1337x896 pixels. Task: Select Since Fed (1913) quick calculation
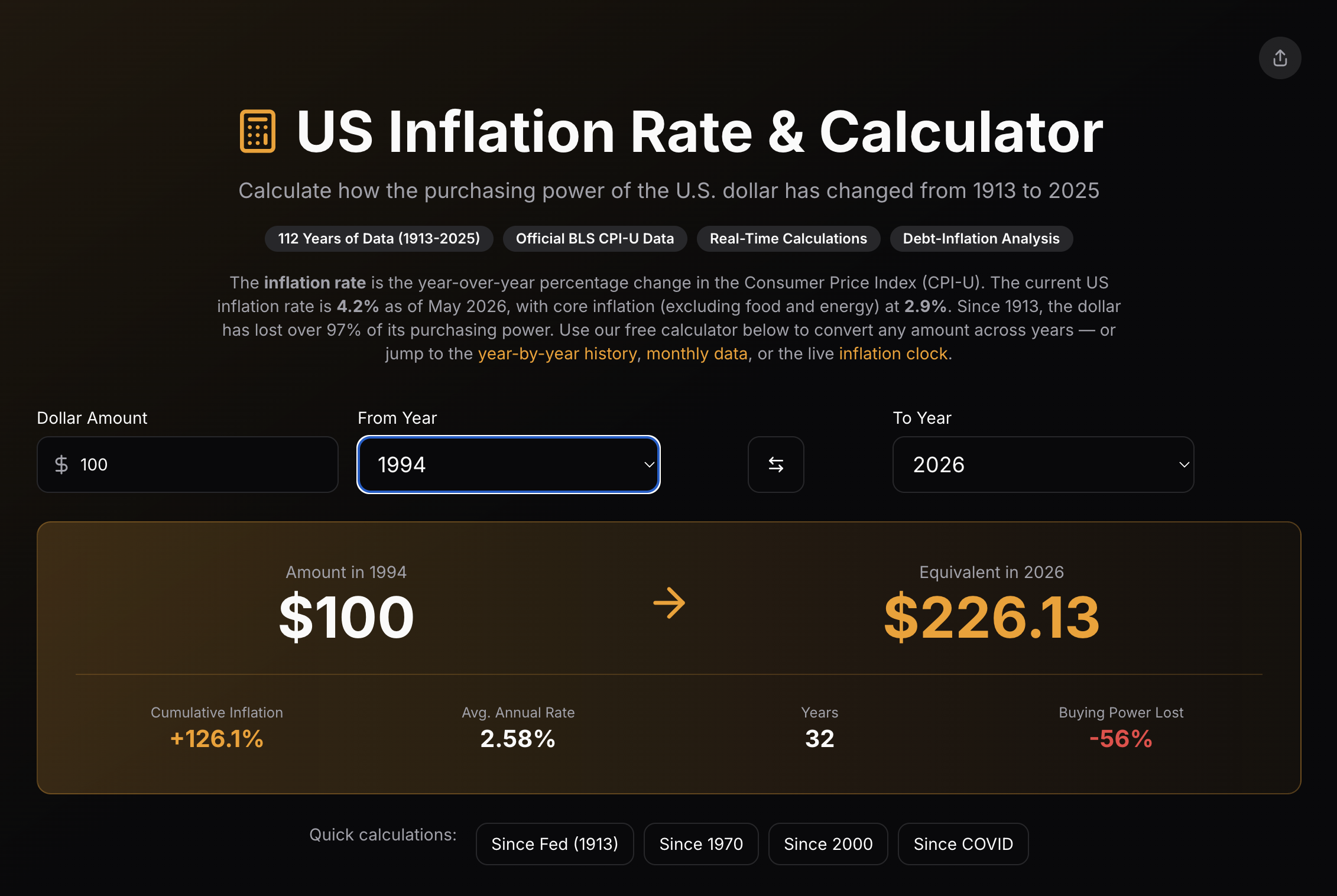coord(554,844)
